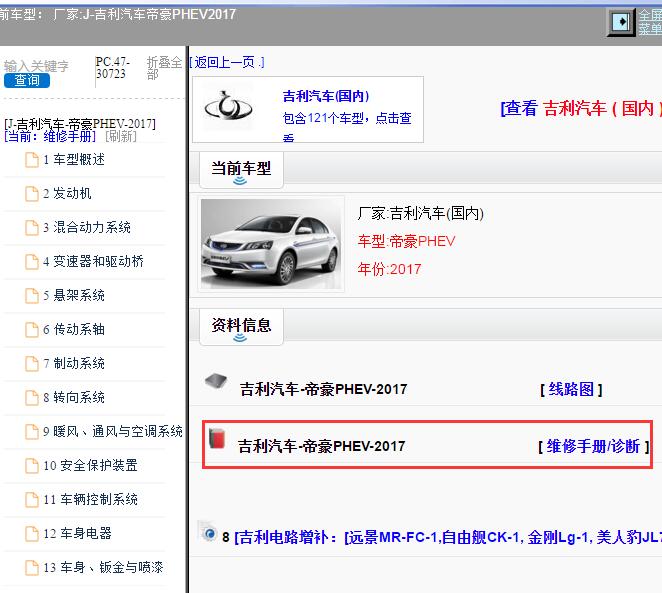Select 5 悬架系统 in the tree

click(73, 295)
